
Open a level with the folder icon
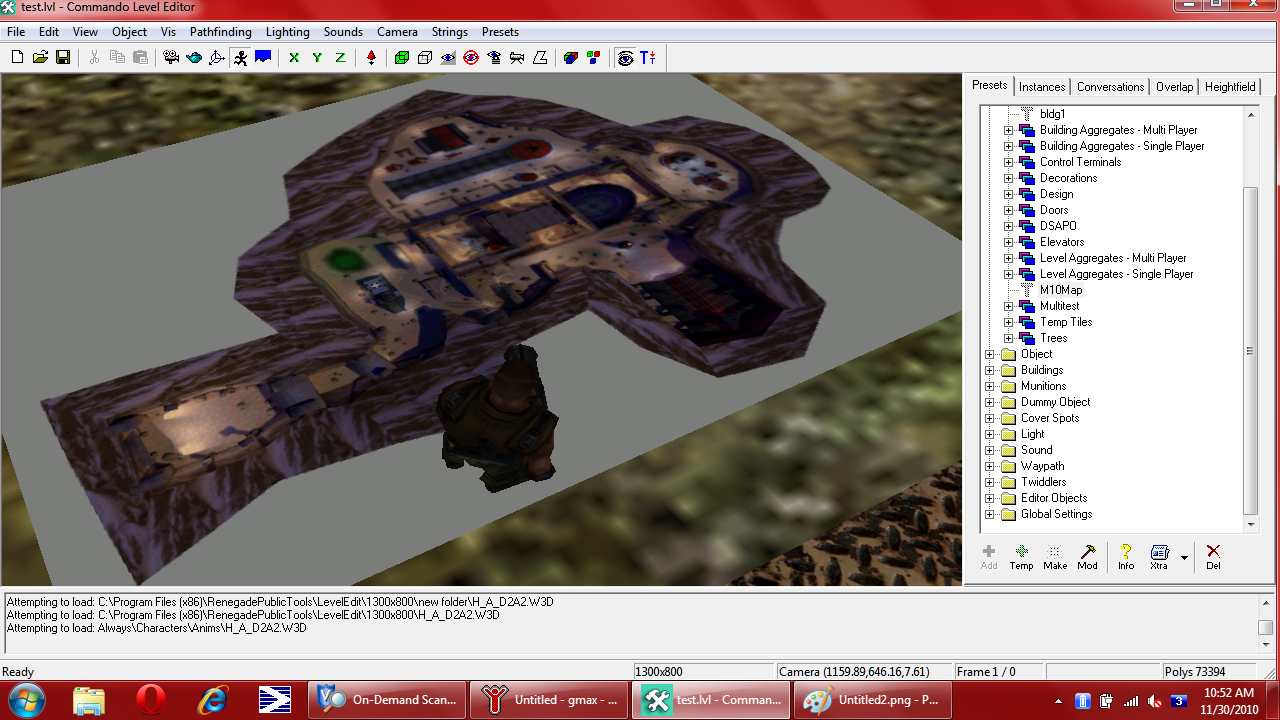click(40, 58)
